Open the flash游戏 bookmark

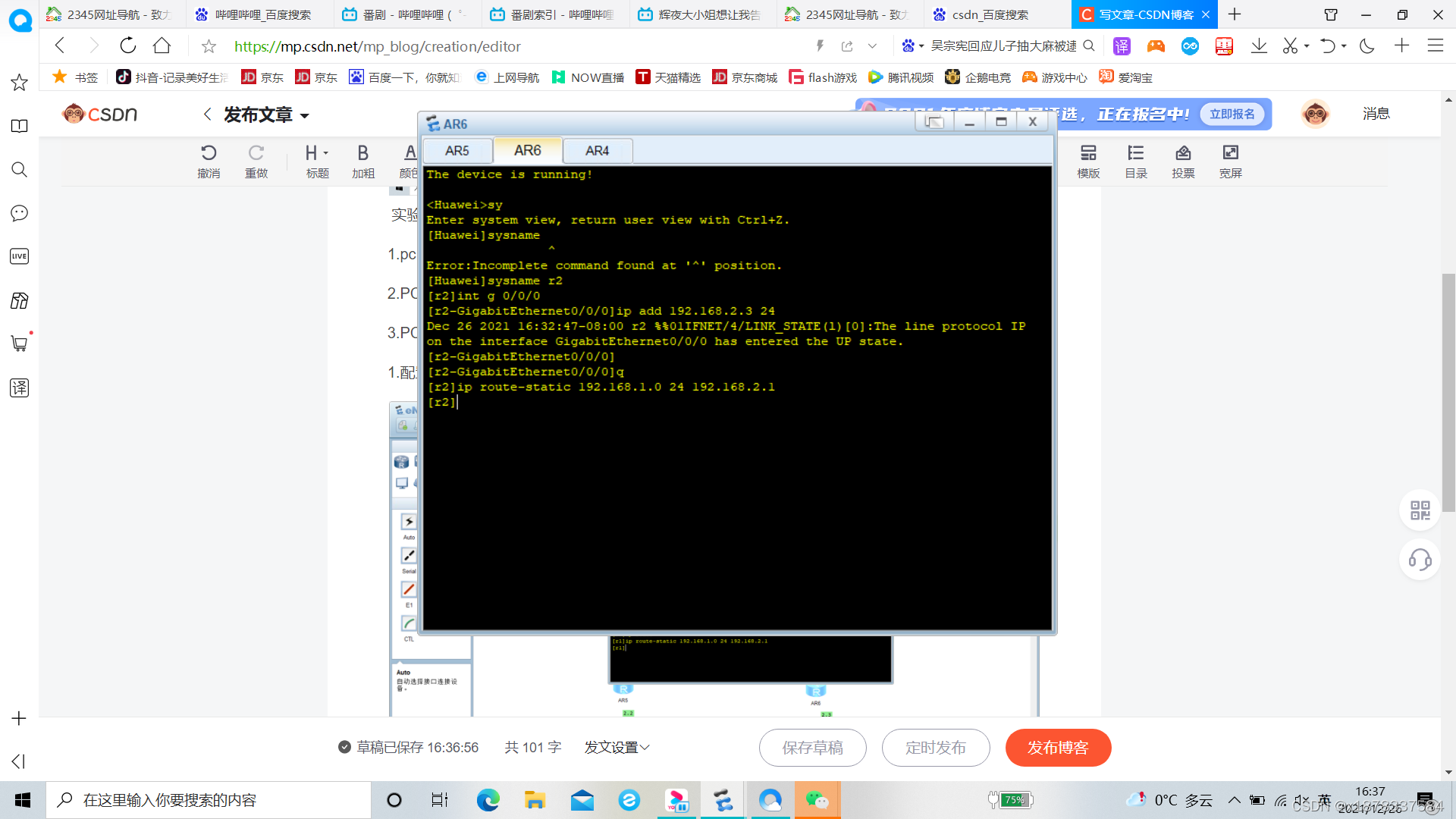[823, 77]
